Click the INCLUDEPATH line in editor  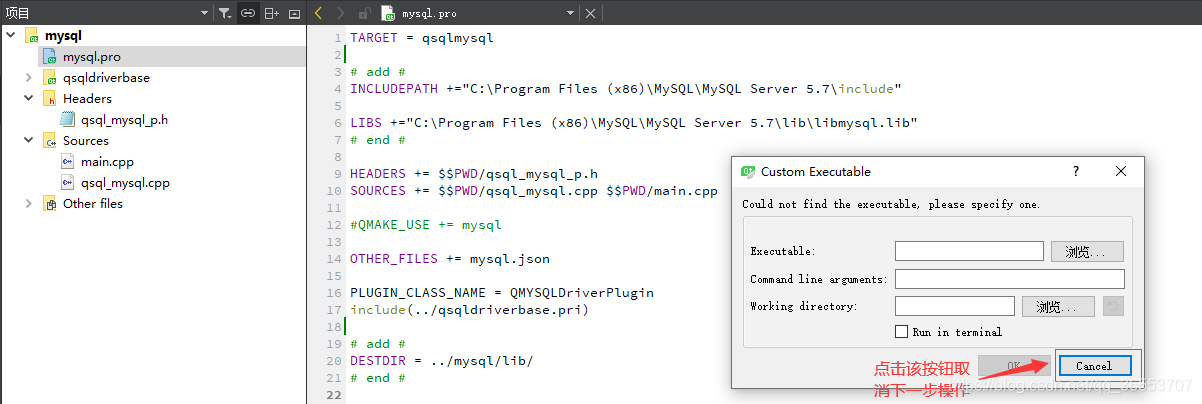click(626, 88)
